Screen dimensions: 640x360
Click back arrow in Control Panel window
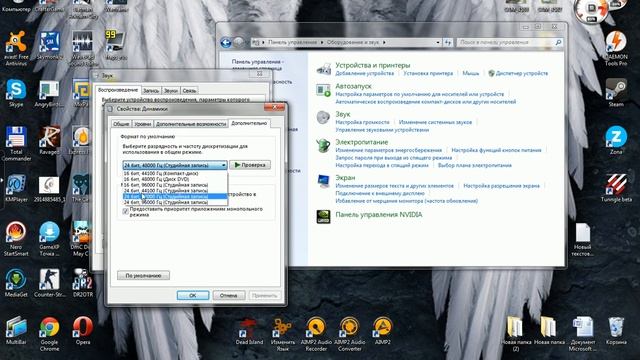point(226,42)
